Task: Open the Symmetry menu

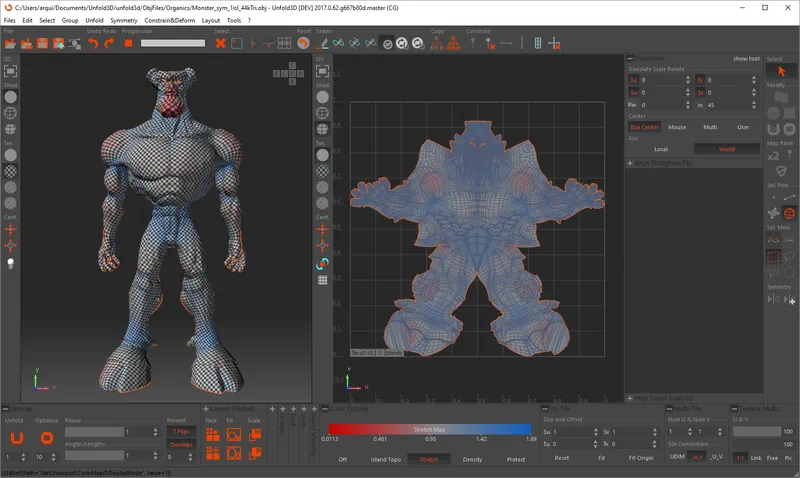Action: tap(124, 20)
